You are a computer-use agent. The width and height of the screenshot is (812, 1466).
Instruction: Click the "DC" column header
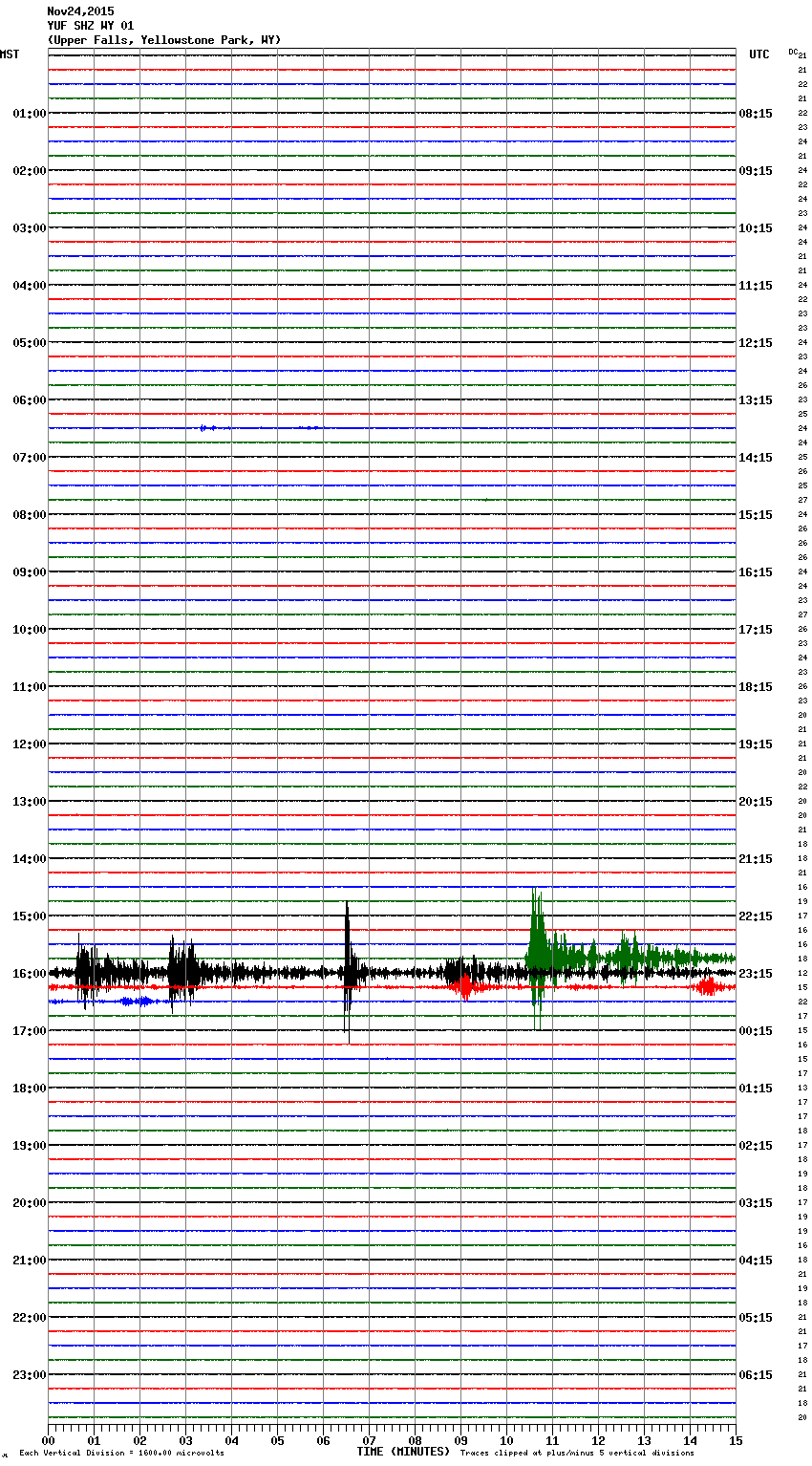pyautogui.click(x=793, y=52)
